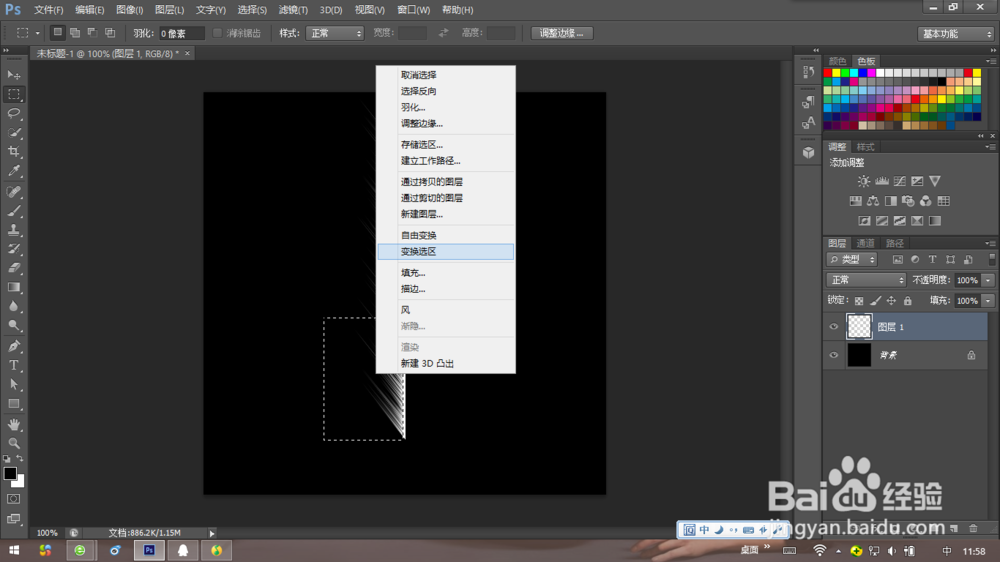Click the 羽化 feather input field
The width and height of the screenshot is (1000, 562).
(182, 33)
